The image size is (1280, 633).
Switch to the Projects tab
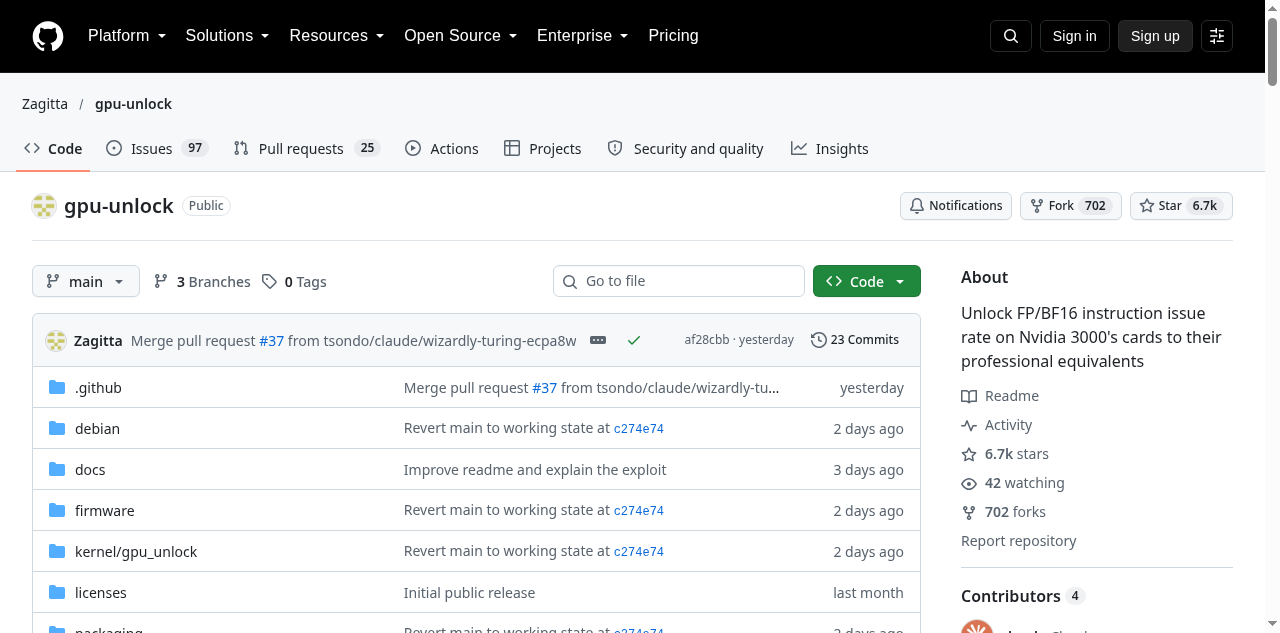tap(542, 149)
